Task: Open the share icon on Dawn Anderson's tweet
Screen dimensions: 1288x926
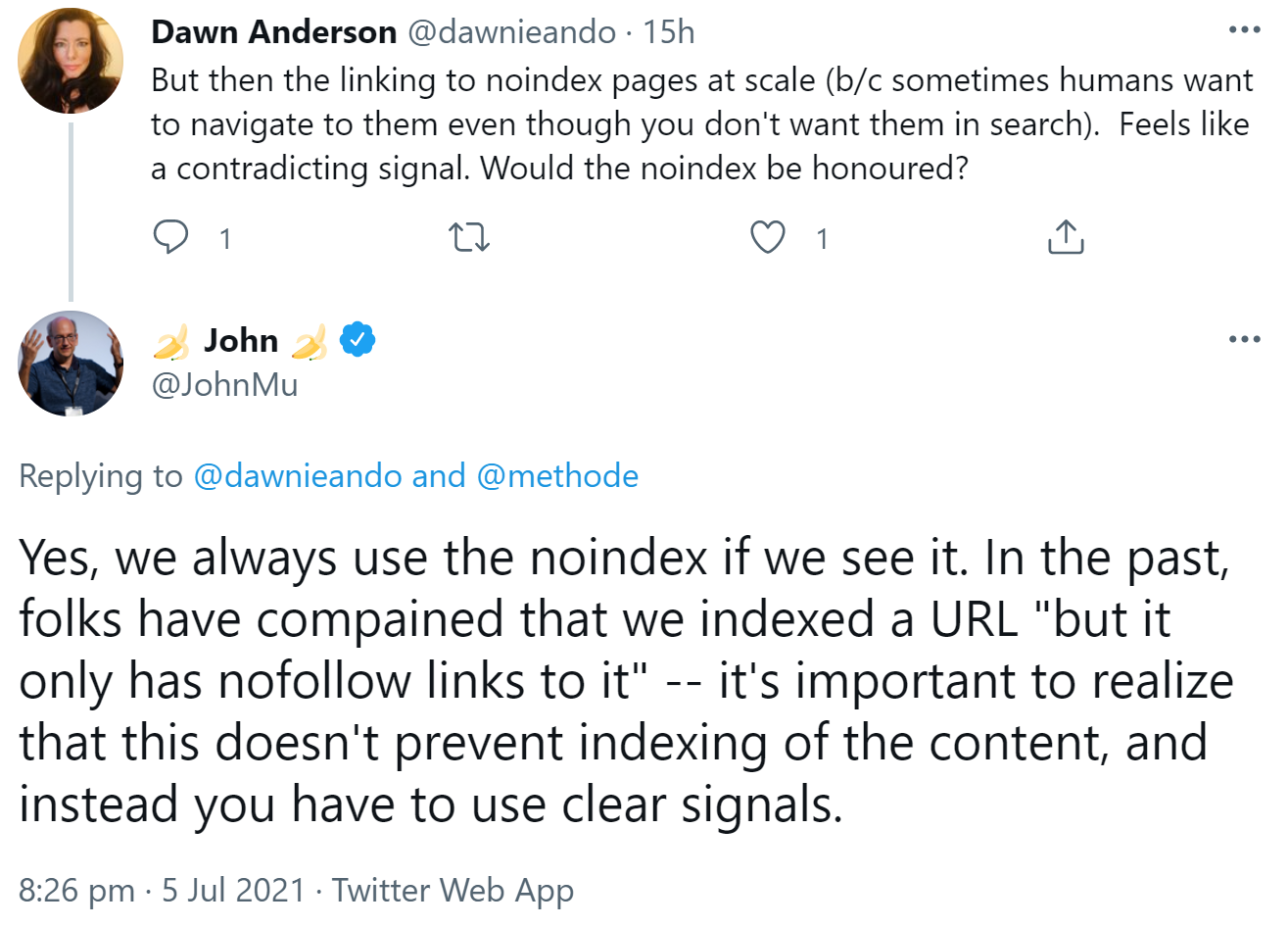Action: (1065, 235)
